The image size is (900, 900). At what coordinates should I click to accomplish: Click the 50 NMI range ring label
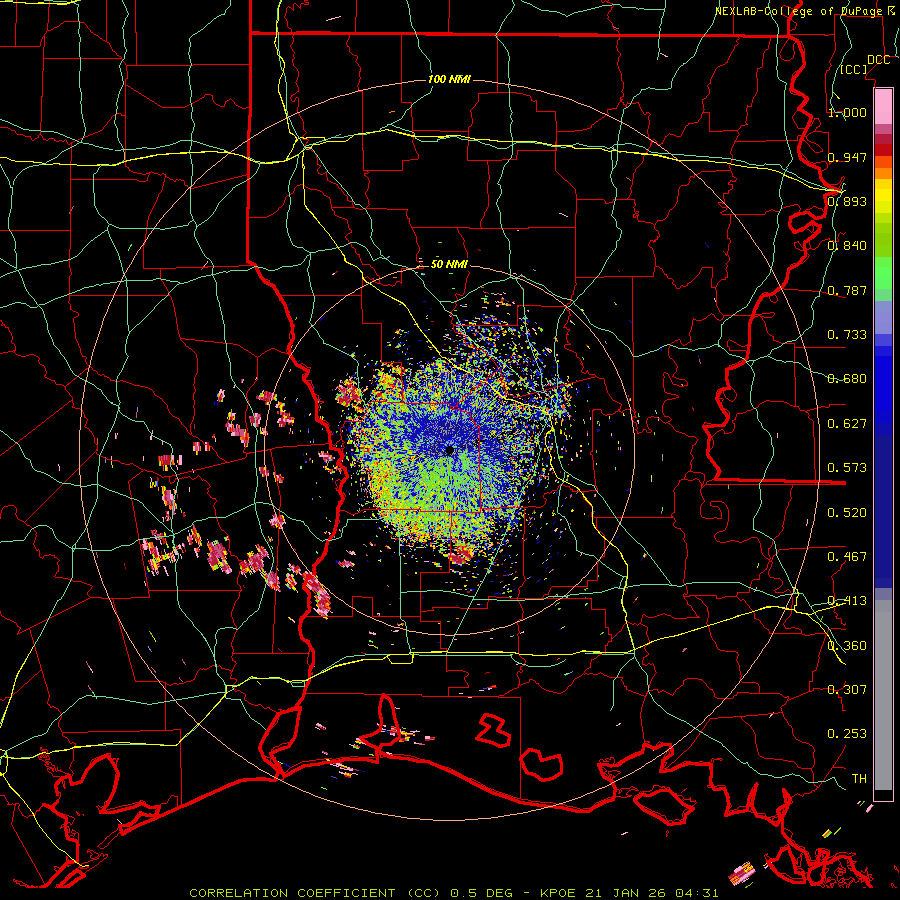click(x=449, y=264)
